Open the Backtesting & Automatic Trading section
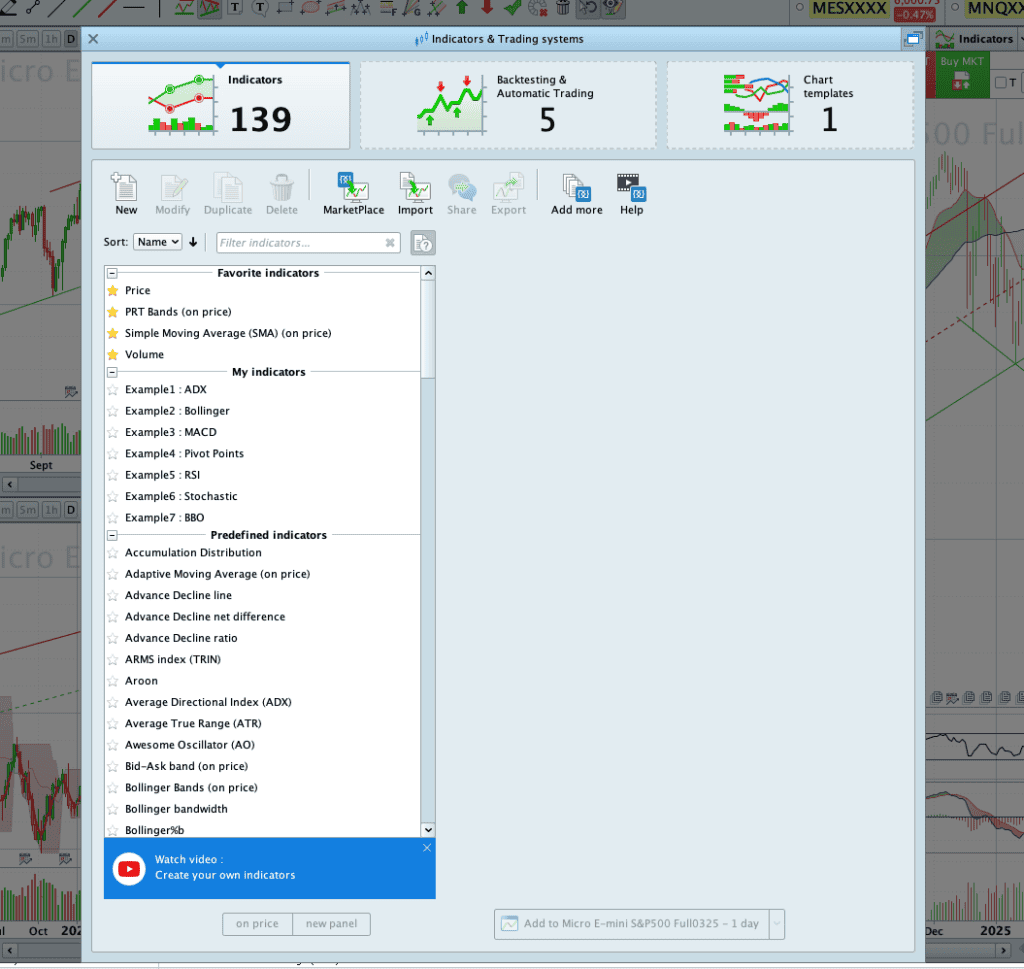1024x969 pixels. [x=507, y=104]
